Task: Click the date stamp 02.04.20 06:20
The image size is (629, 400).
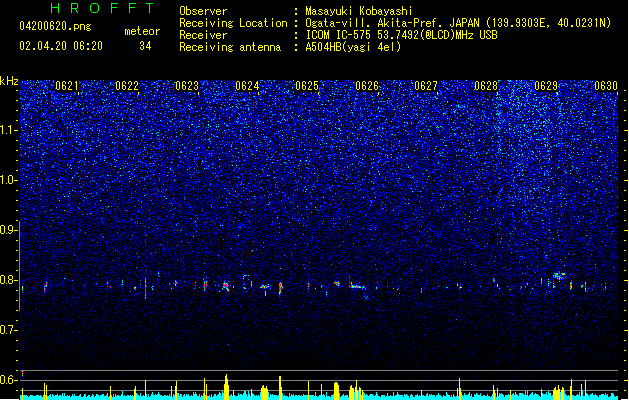Action: (x=61, y=46)
